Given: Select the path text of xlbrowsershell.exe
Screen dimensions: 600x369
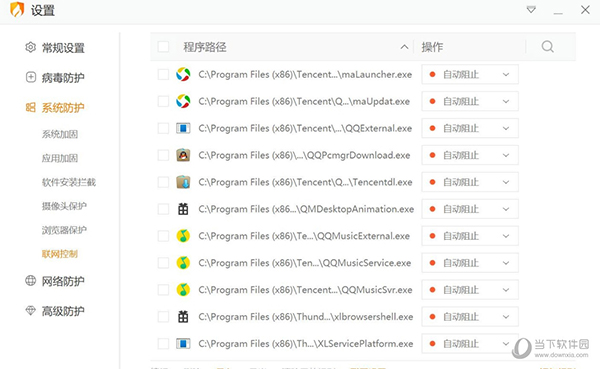Looking at the screenshot, I should pos(306,317).
